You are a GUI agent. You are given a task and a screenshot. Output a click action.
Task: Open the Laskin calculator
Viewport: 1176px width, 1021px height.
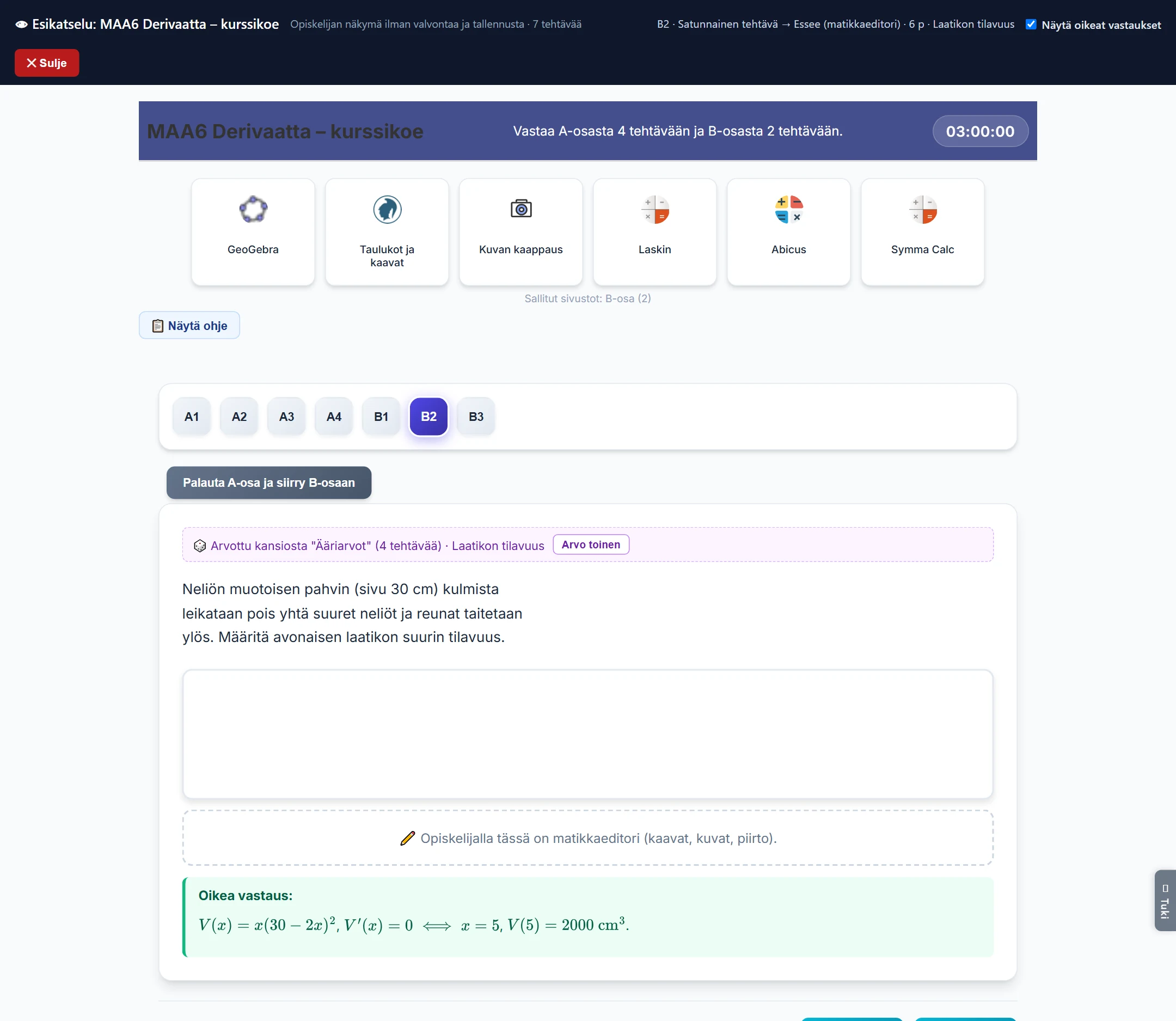(x=654, y=232)
